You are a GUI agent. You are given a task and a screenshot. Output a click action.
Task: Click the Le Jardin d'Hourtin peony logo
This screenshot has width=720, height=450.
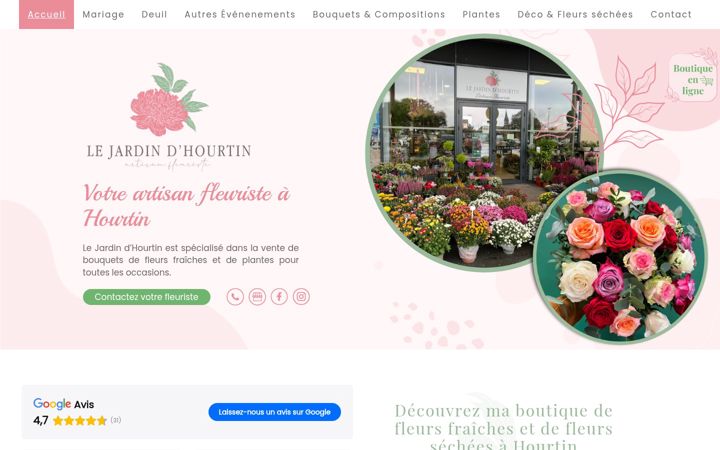click(x=169, y=117)
